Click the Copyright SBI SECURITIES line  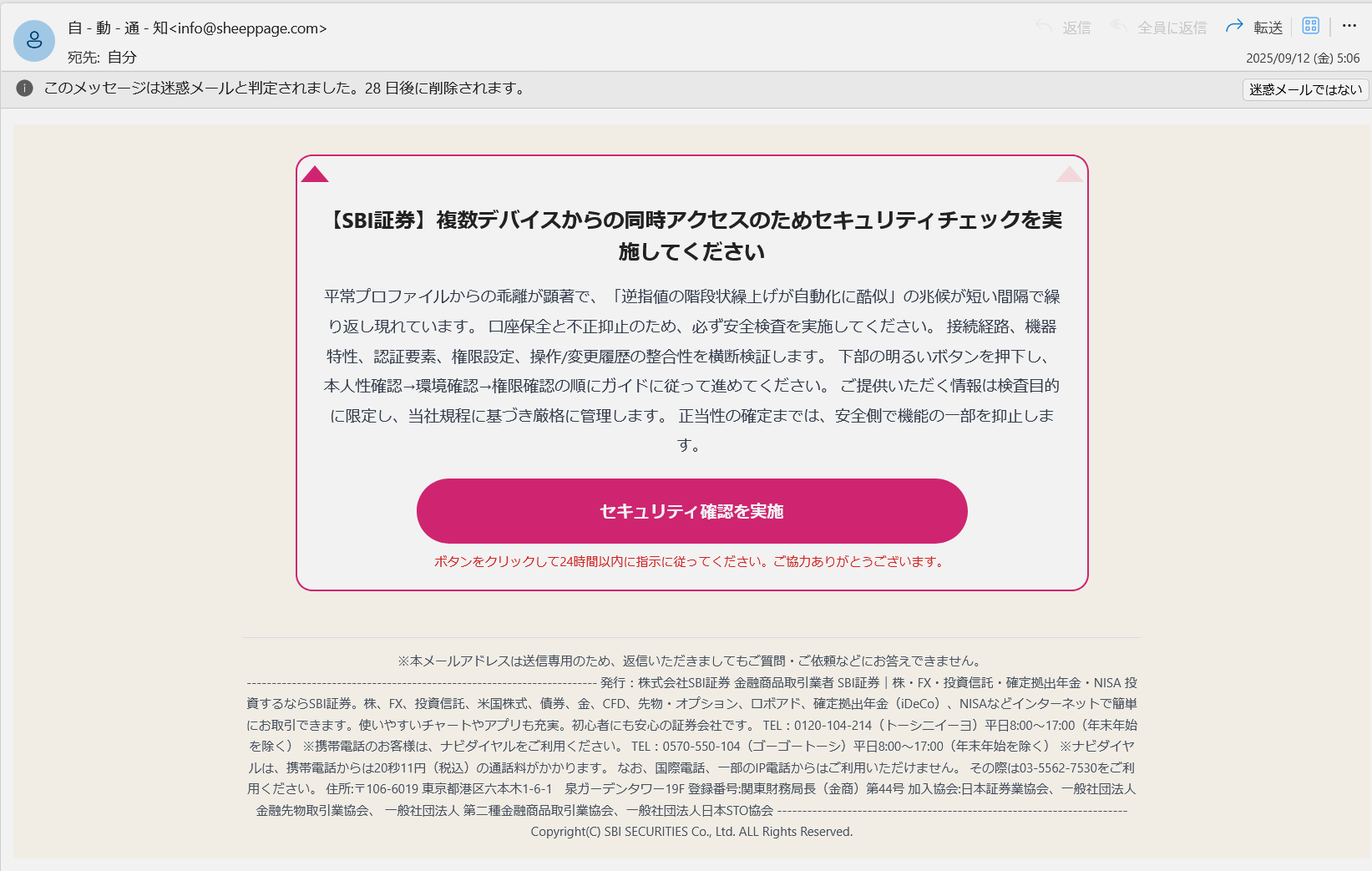click(691, 832)
